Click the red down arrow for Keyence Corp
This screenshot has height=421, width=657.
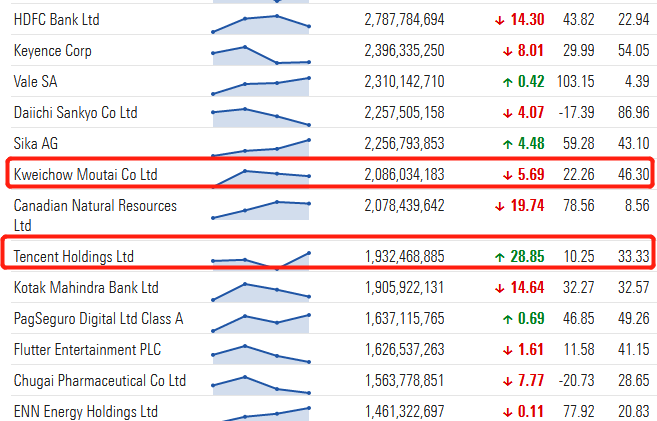499,51
